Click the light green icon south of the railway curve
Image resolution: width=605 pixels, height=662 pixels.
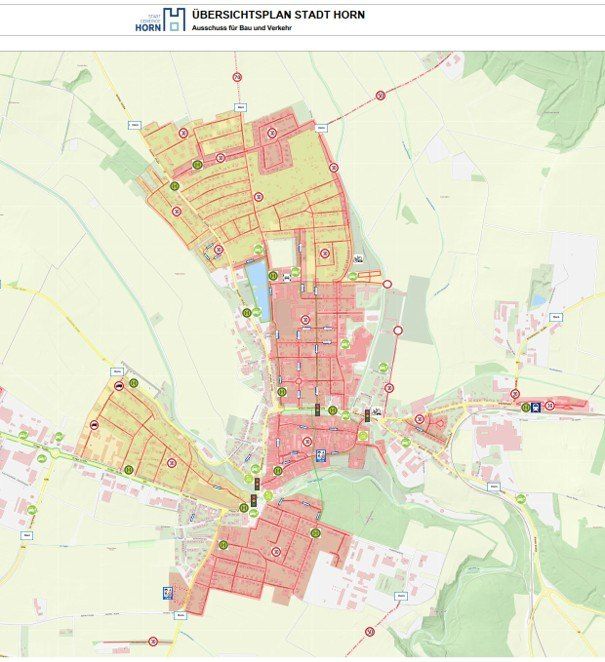(521, 499)
